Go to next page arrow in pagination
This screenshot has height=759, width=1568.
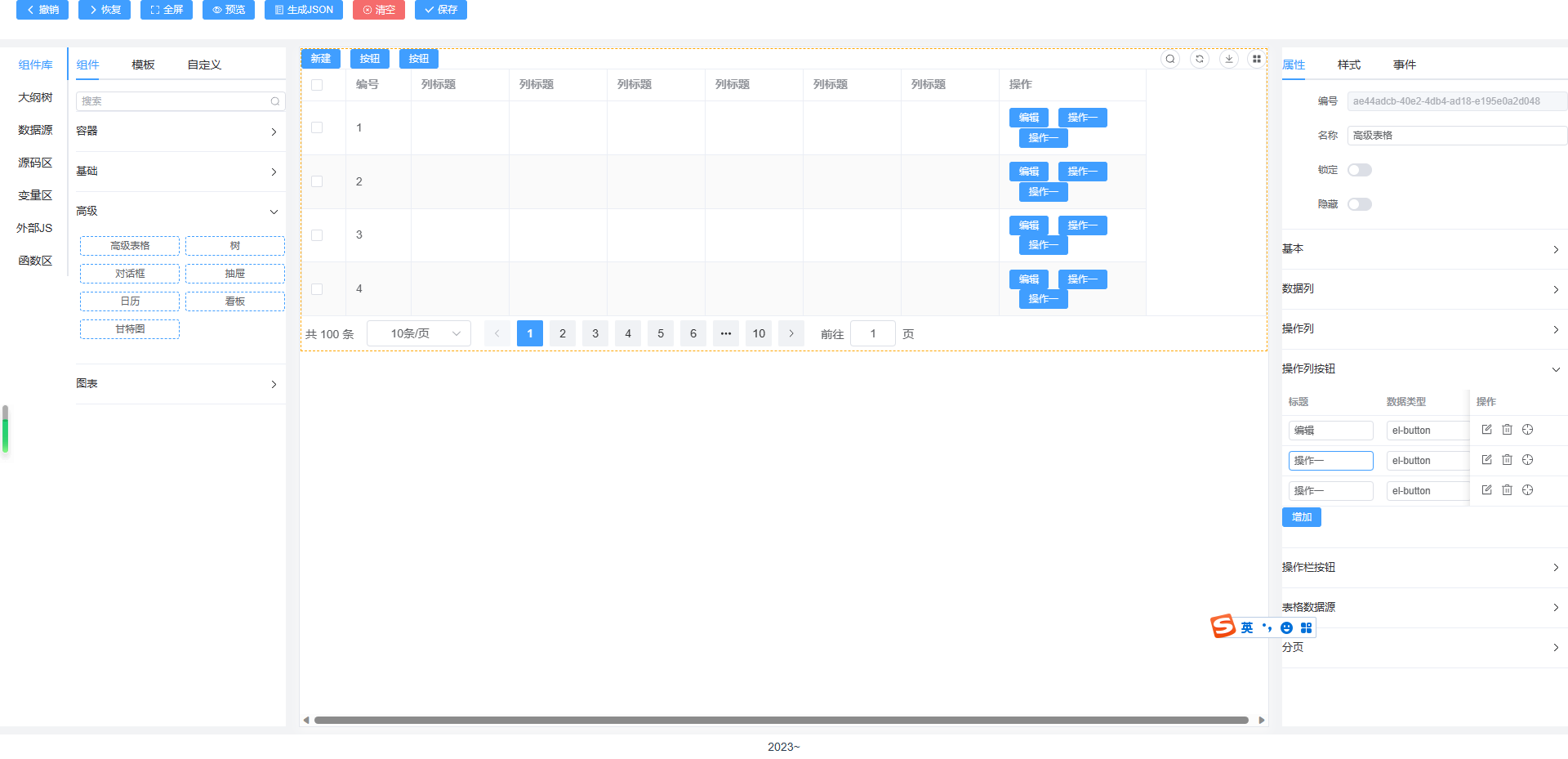click(x=791, y=333)
